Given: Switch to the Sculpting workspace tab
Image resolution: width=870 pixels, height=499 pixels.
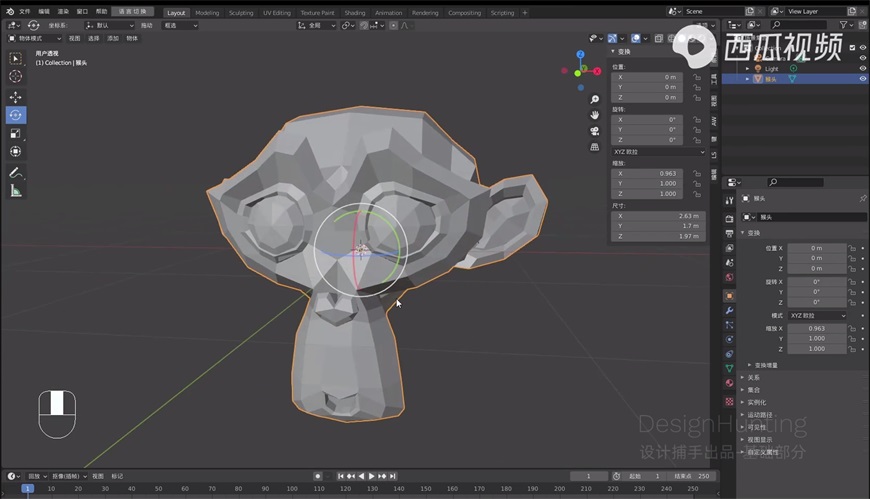Looking at the screenshot, I should tap(241, 13).
